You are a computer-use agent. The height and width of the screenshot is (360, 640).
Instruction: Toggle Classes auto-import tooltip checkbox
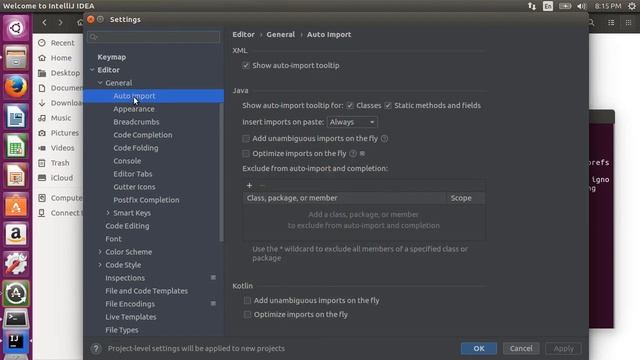click(350, 106)
